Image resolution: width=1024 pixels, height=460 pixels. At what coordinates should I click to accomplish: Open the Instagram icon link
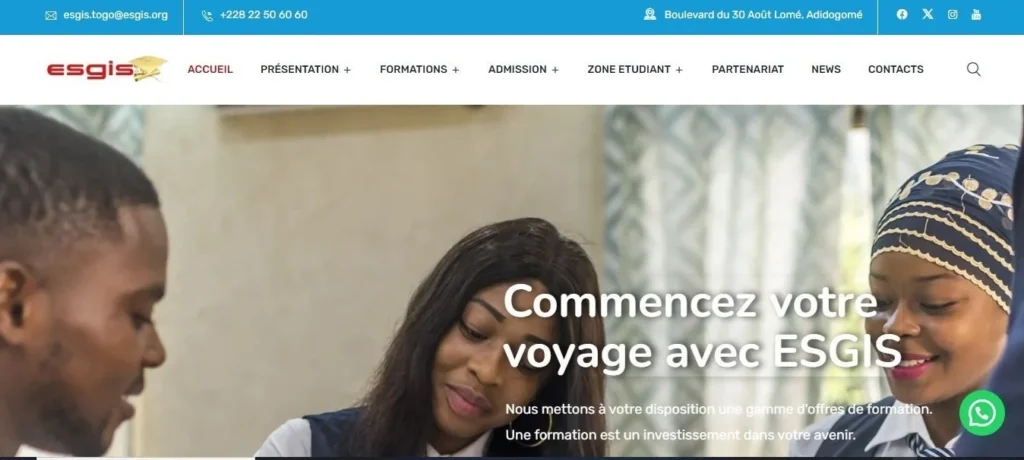coord(952,14)
